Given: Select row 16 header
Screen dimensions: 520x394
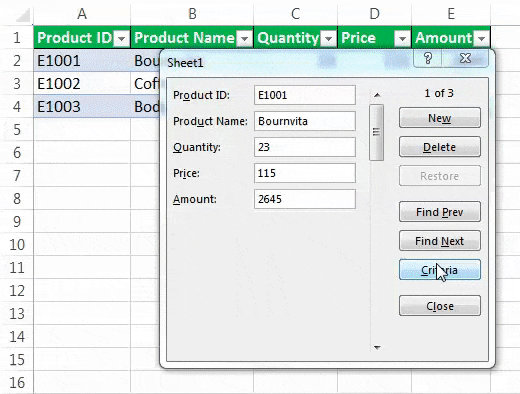Looking at the screenshot, I should tap(17, 382).
